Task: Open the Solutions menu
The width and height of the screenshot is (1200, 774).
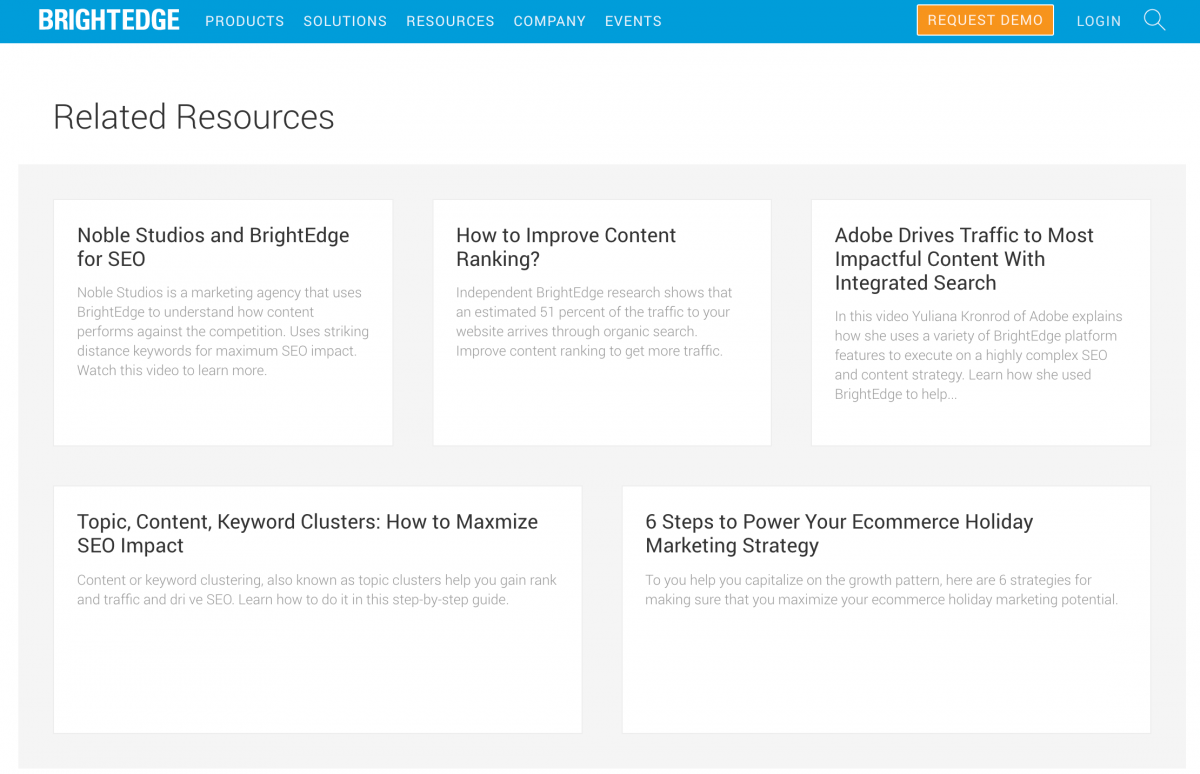Action: (x=345, y=21)
